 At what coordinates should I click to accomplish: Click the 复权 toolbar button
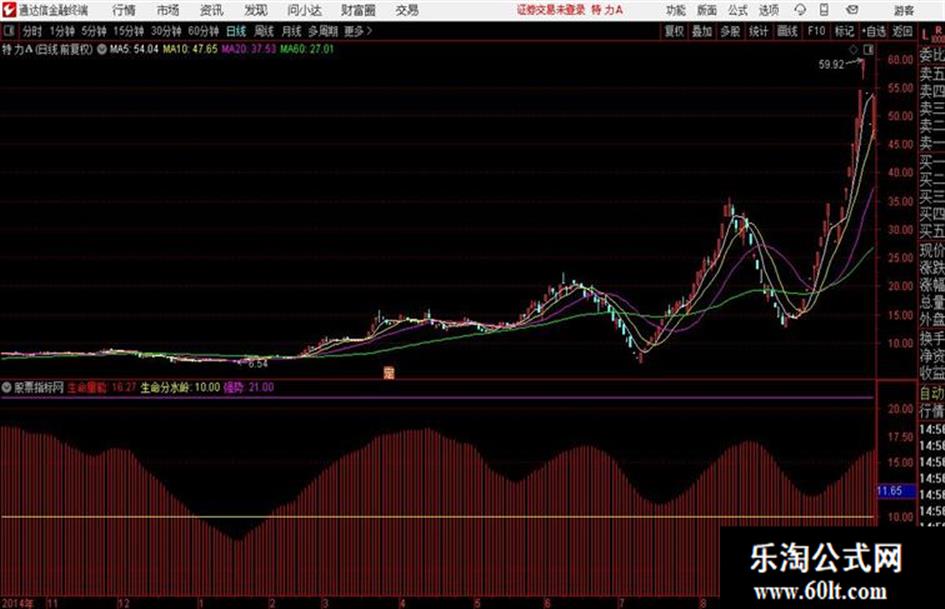674,31
